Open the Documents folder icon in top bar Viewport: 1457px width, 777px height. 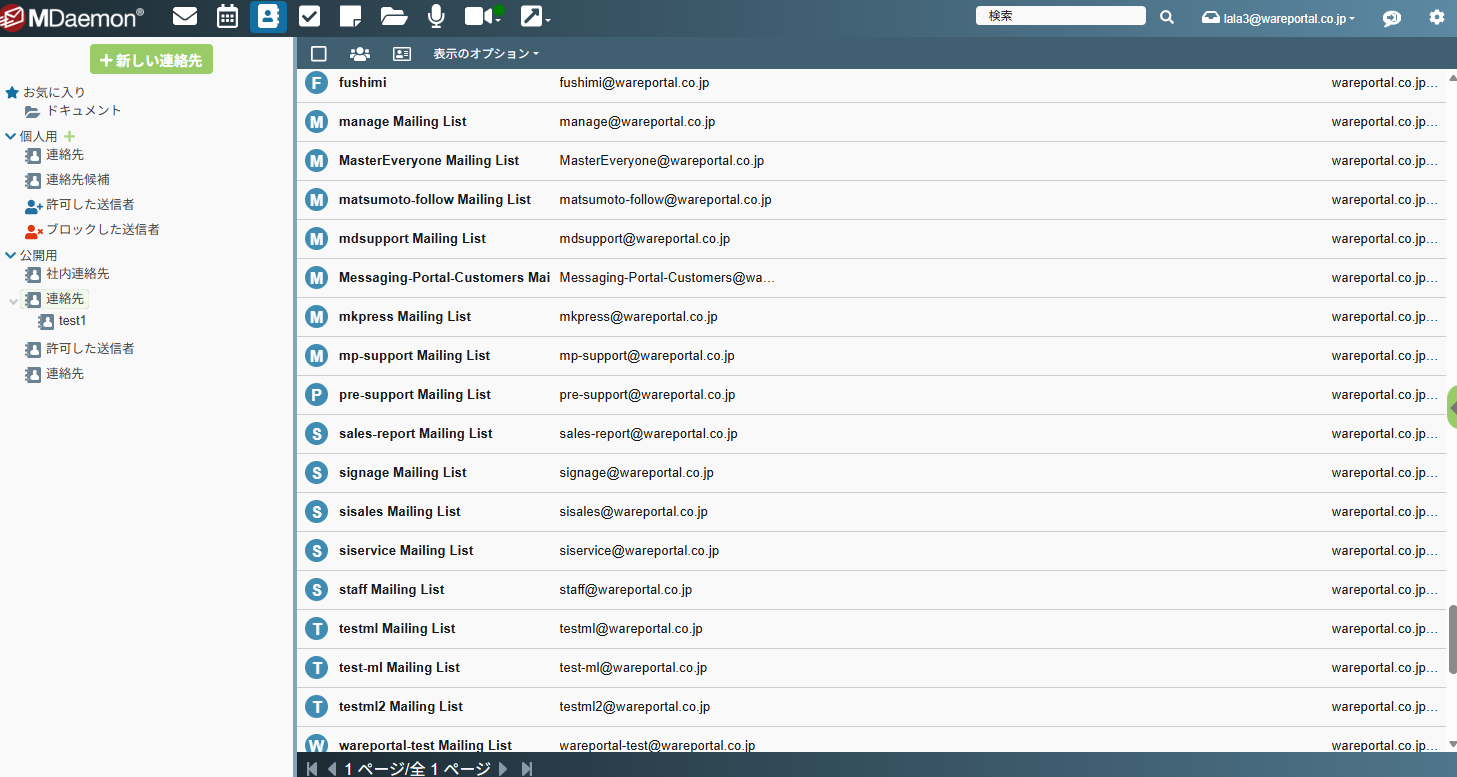pos(394,16)
